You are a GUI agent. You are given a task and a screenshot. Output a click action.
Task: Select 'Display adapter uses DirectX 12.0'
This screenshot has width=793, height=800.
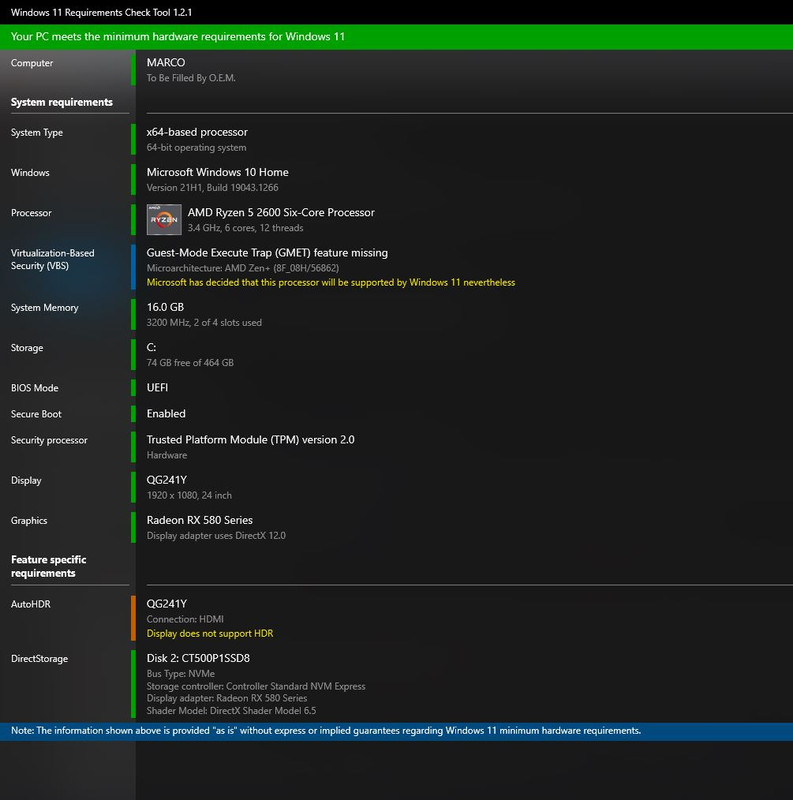(216, 536)
